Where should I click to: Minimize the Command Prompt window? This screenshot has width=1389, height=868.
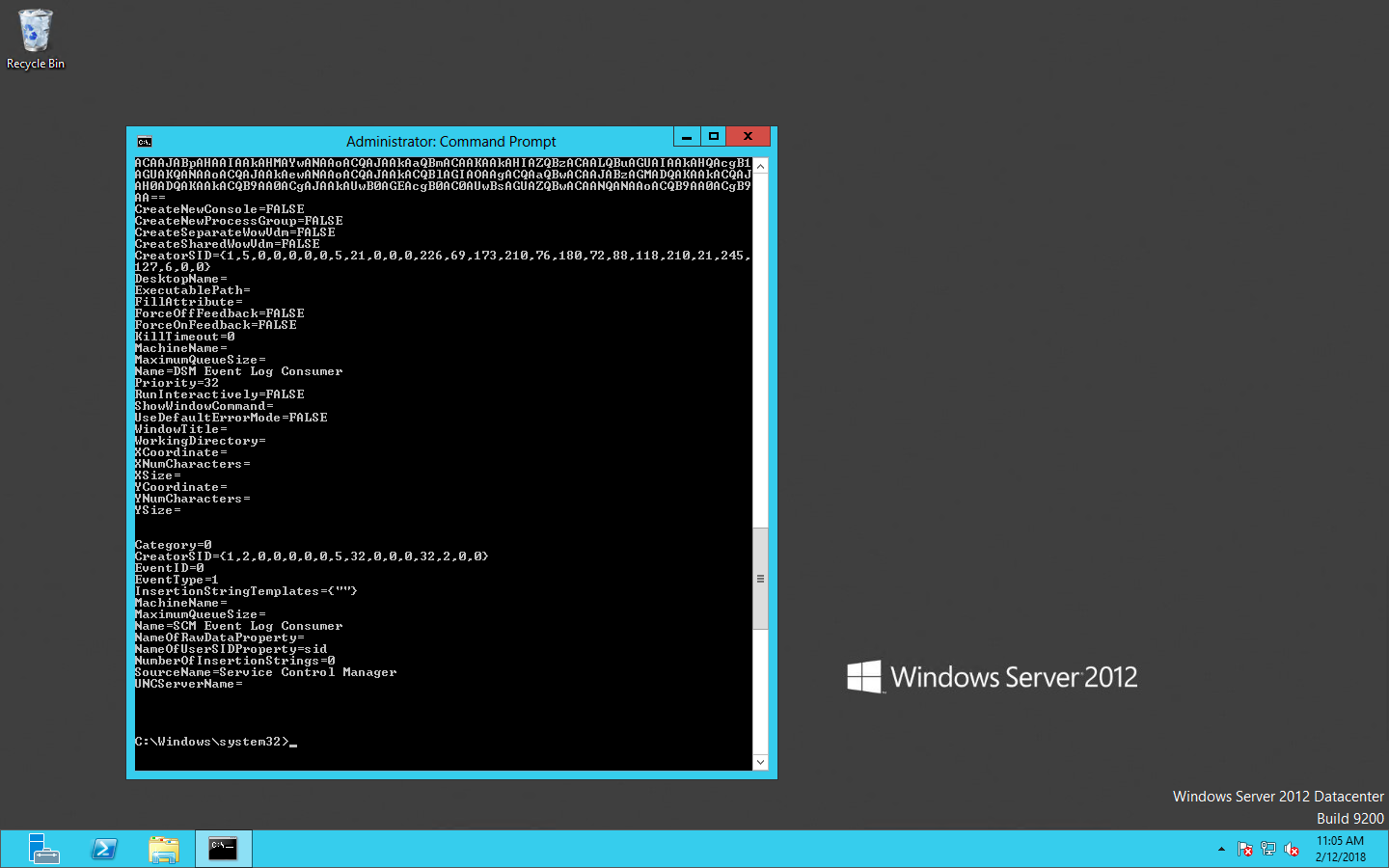[687, 137]
